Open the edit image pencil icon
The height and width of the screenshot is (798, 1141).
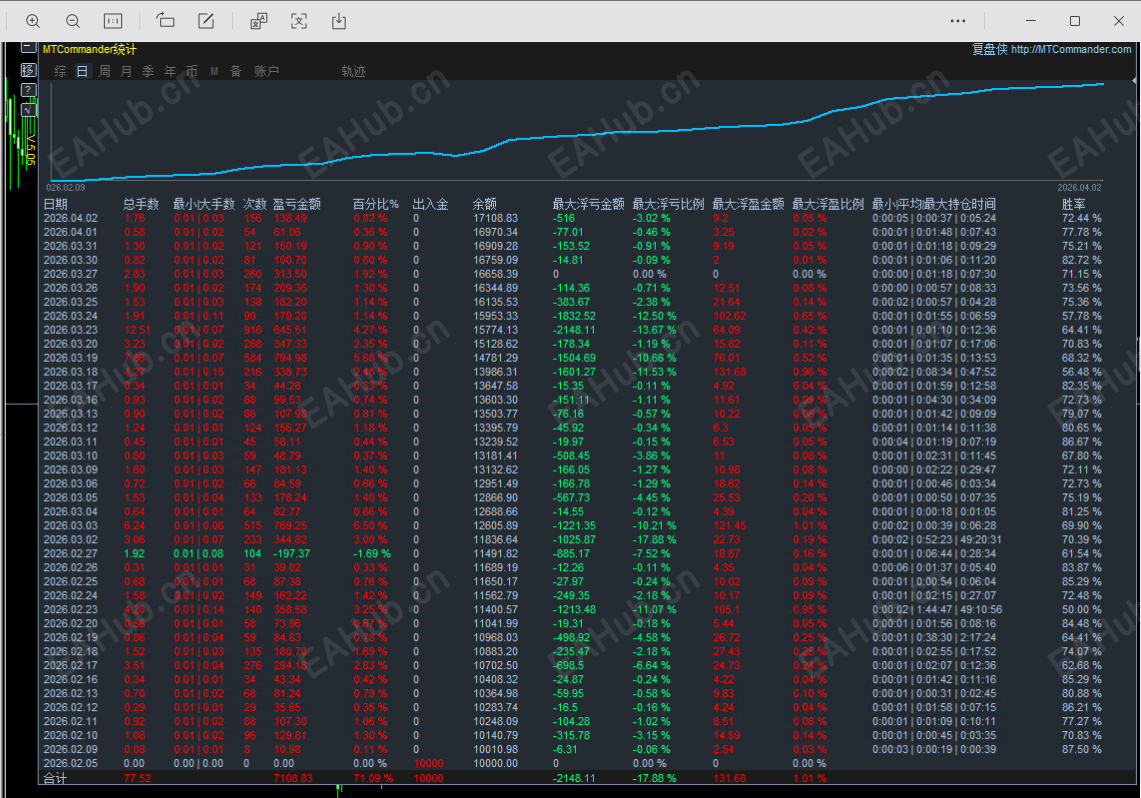click(206, 21)
